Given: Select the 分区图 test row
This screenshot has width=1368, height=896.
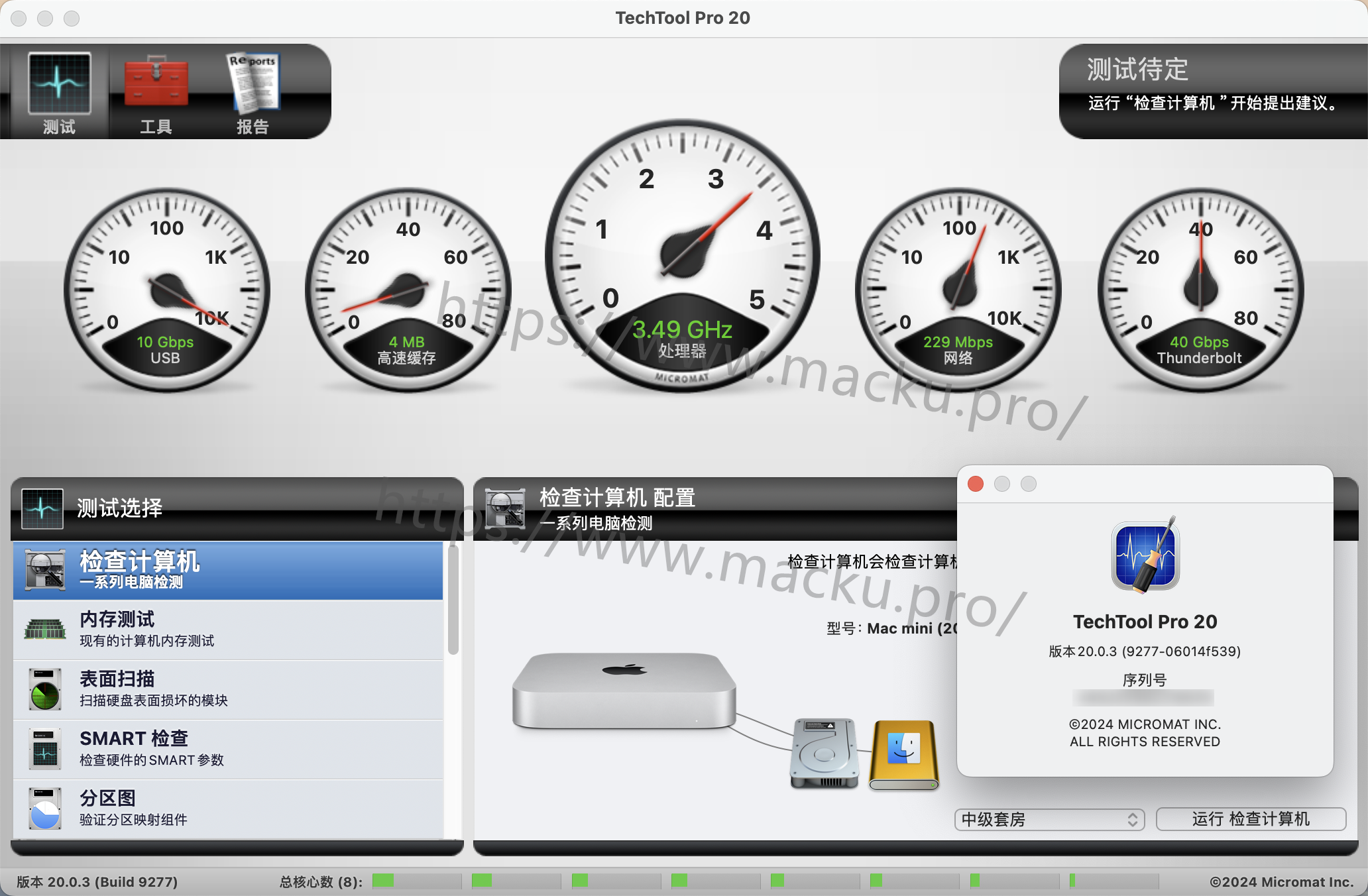Looking at the screenshot, I should 228,809.
